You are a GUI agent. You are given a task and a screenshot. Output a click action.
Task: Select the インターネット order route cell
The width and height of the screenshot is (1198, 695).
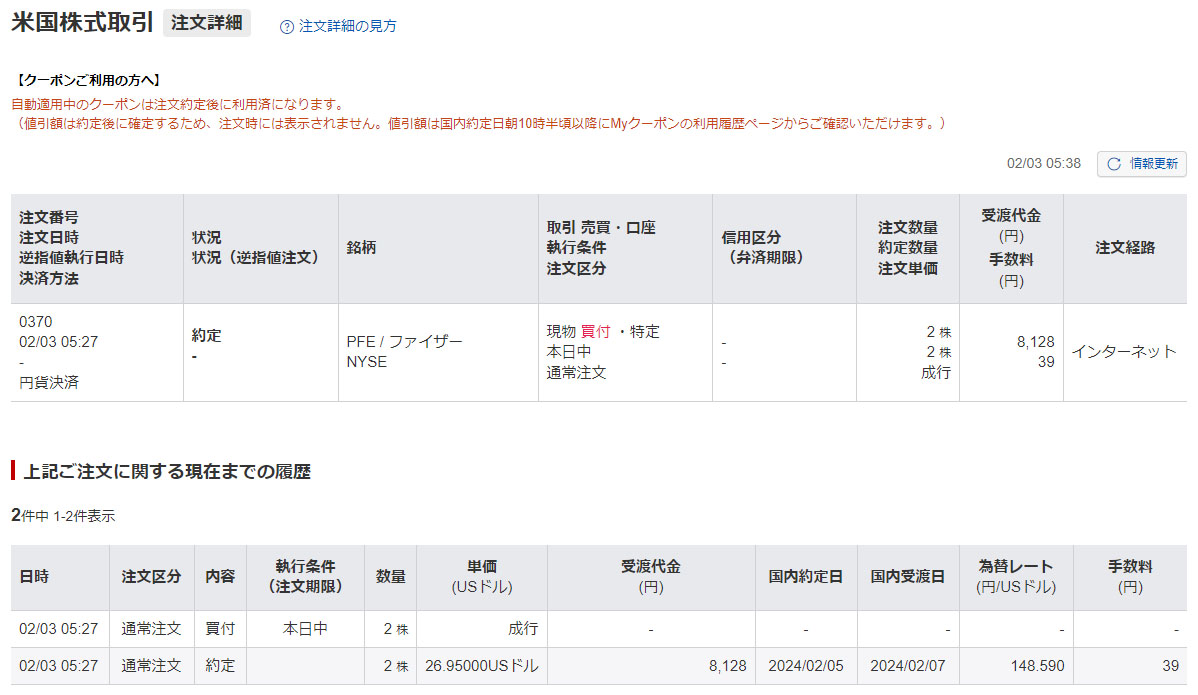pyautogui.click(x=1124, y=352)
